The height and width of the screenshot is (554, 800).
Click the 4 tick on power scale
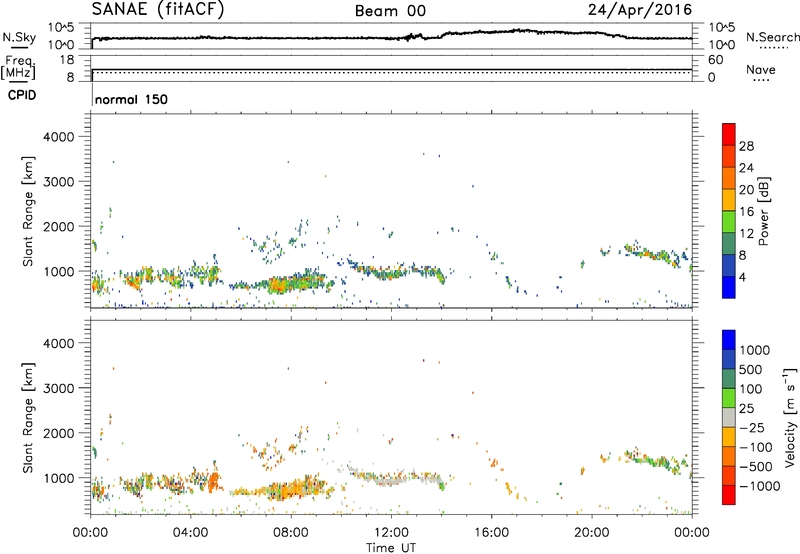point(743,278)
